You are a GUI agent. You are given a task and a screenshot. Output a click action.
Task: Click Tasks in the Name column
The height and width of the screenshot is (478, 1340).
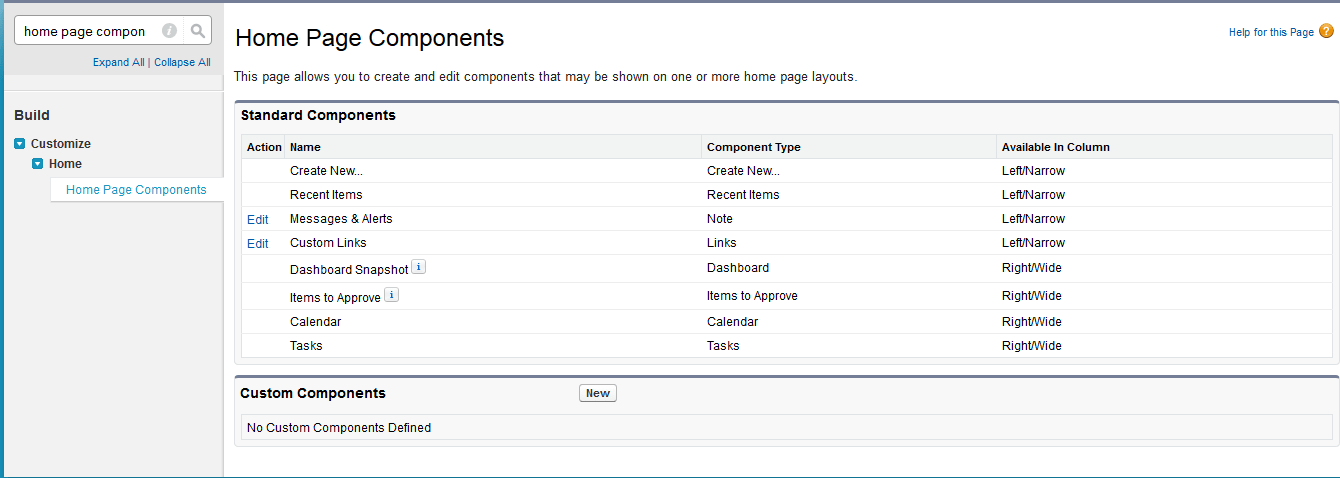point(306,346)
